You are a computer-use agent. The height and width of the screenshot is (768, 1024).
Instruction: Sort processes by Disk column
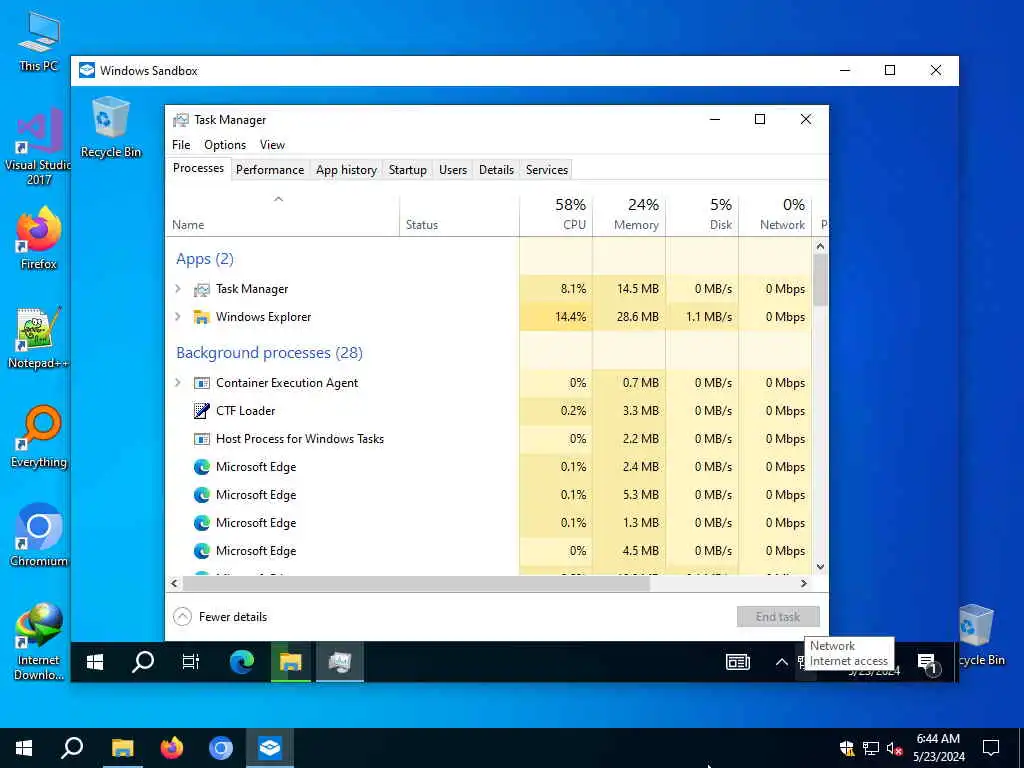(x=703, y=214)
